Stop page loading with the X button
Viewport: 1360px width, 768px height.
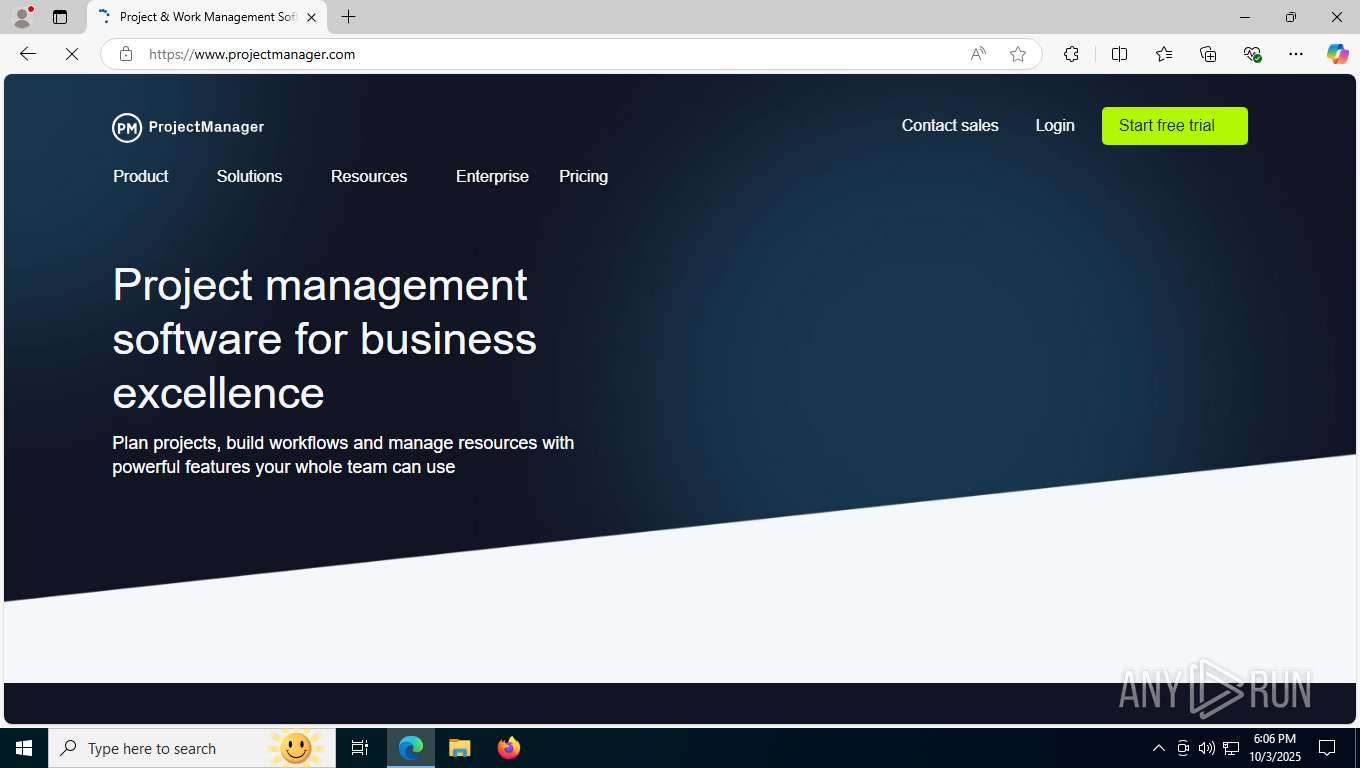pos(72,54)
